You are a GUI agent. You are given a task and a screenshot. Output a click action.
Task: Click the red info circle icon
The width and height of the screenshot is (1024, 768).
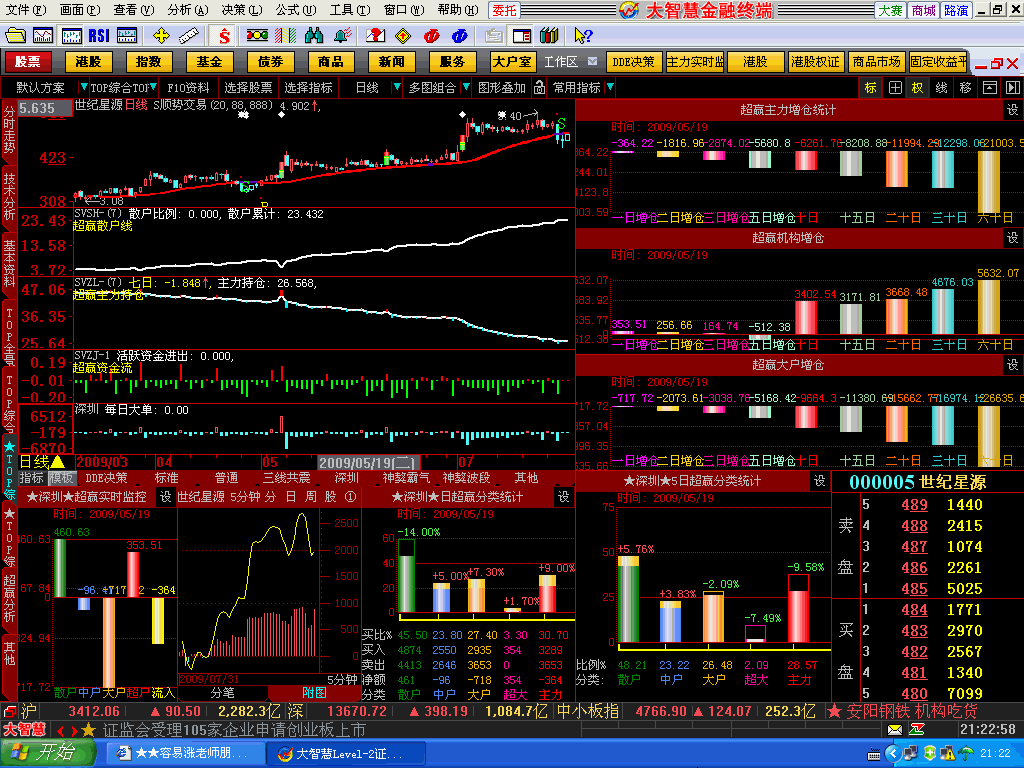pos(432,35)
